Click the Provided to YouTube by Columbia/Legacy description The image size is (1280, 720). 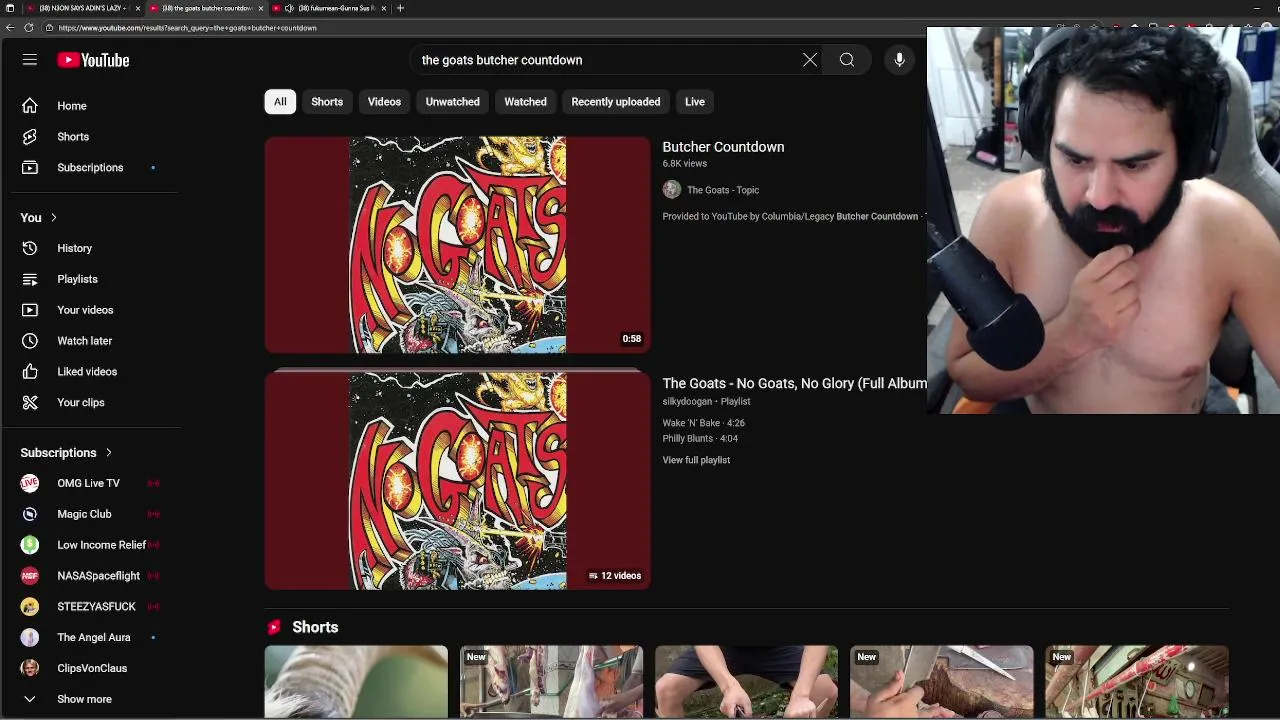tap(794, 217)
